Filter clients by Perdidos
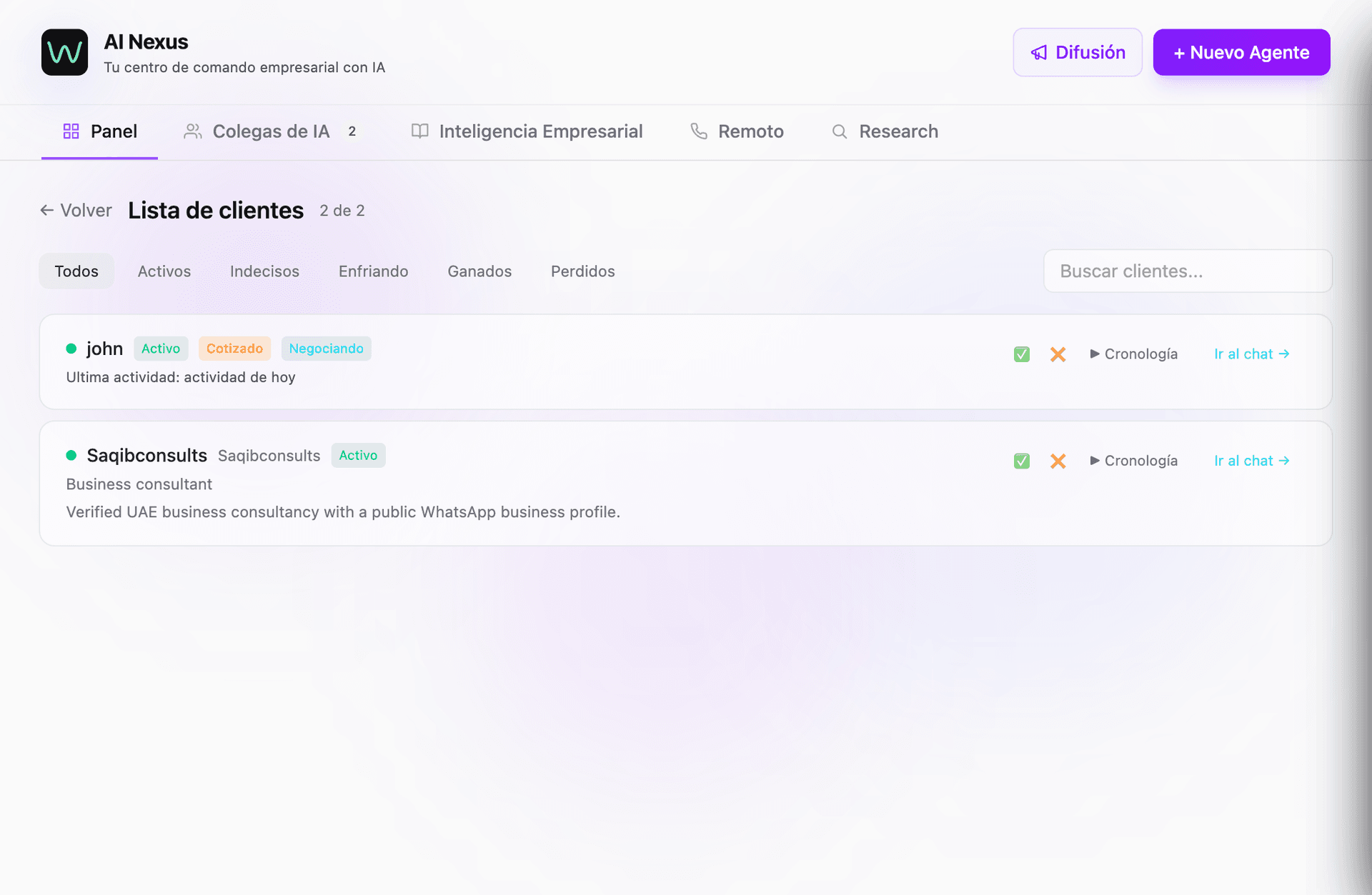This screenshot has width=1372, height=895. pyautogui.click(x=583, y=271)
